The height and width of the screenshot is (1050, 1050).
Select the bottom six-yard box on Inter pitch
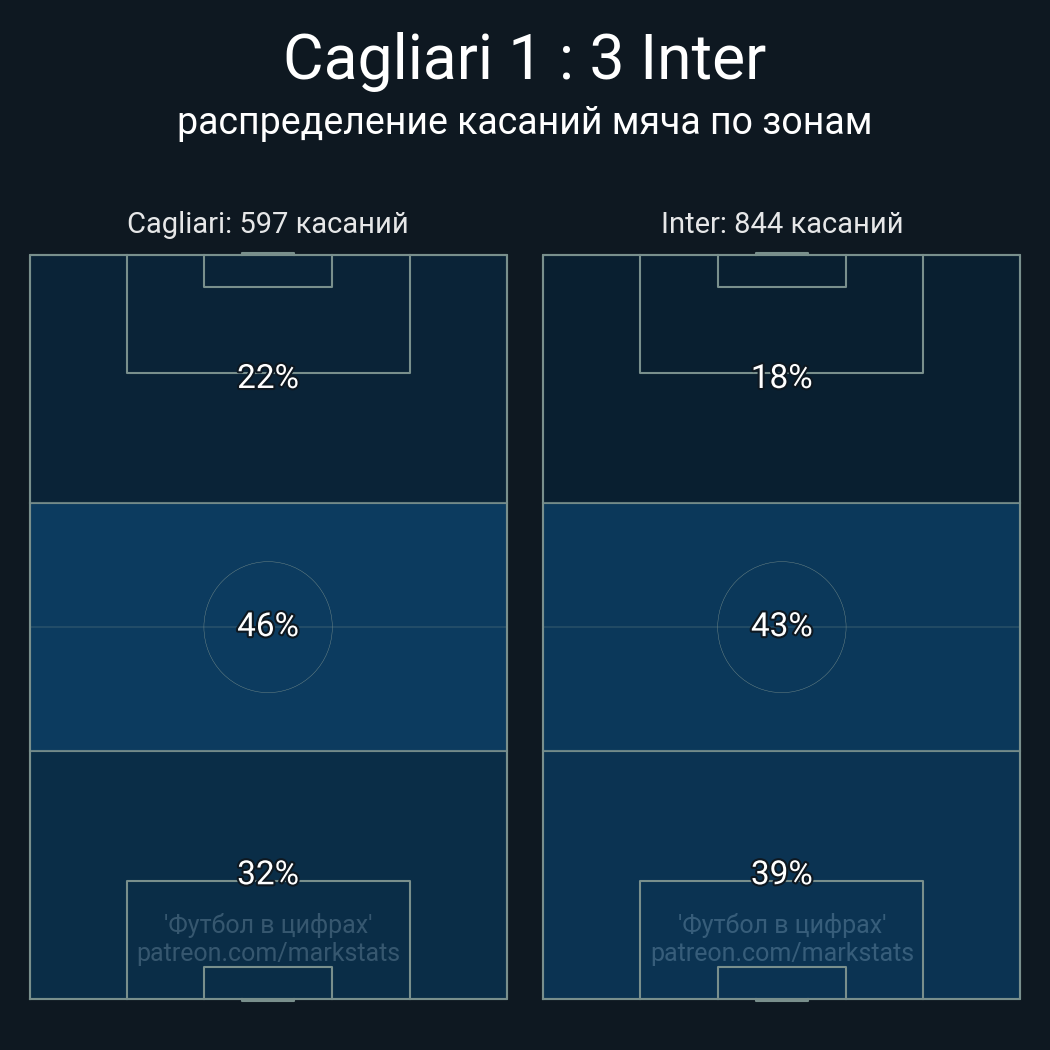point(782,982)
